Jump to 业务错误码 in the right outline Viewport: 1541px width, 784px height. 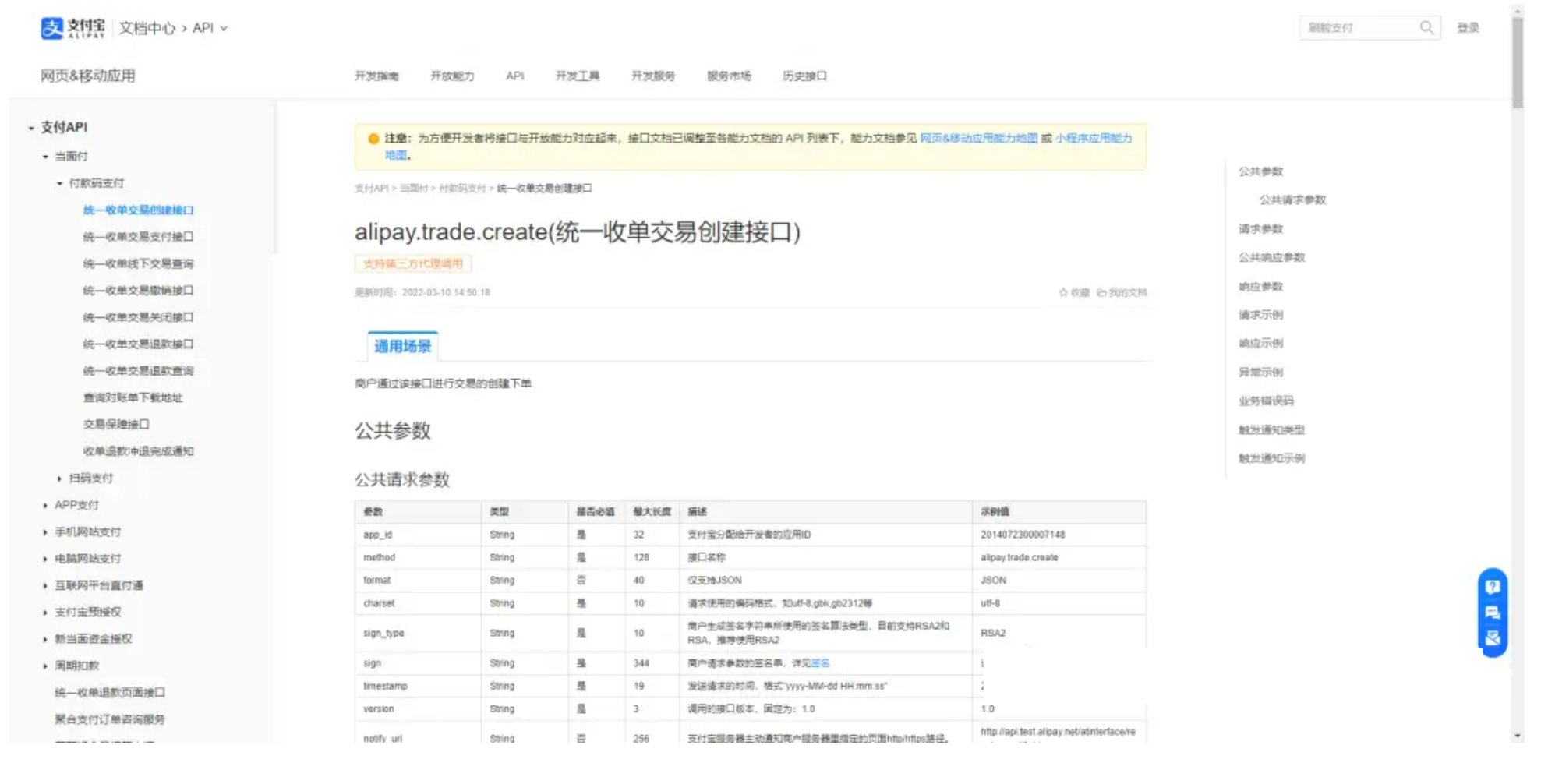(x=1266, y=401)
